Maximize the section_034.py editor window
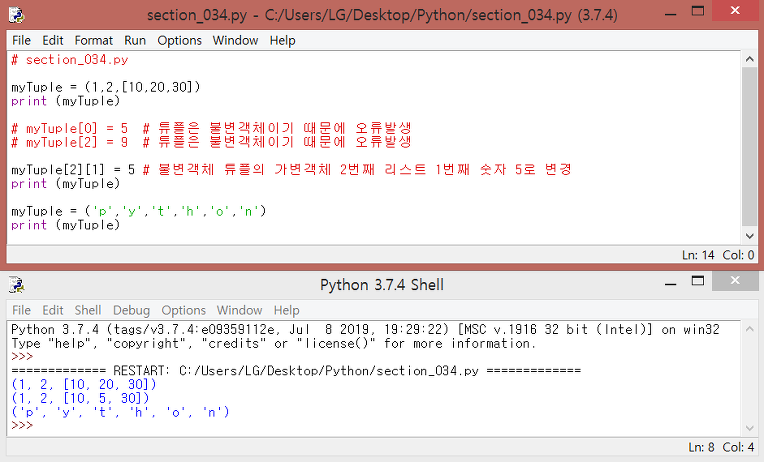 [698, 12]
